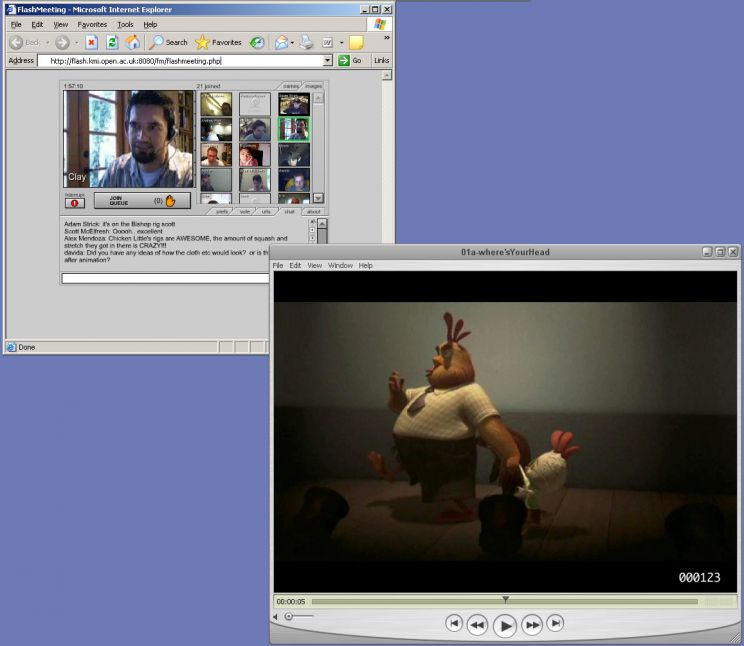Click inside the chat message input field
744x646 pixels.
[165, 279]
